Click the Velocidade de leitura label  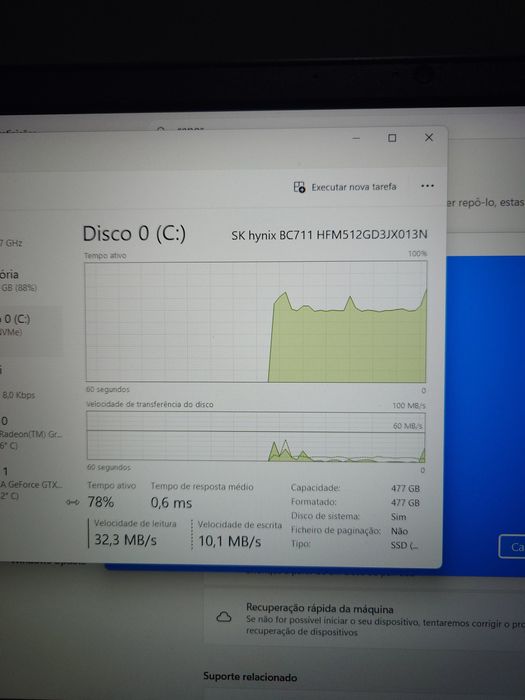coord(135,523)
